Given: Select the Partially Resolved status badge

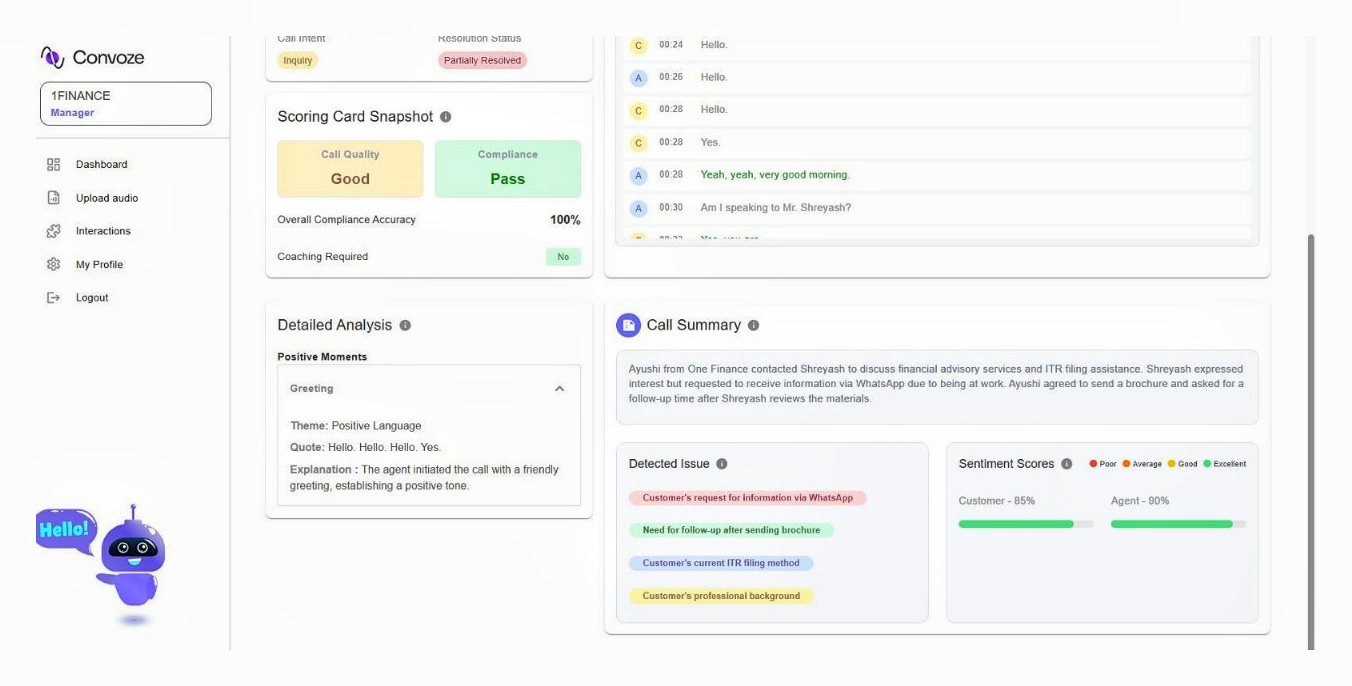Looking at the screenshot, I should pos(482,60).
